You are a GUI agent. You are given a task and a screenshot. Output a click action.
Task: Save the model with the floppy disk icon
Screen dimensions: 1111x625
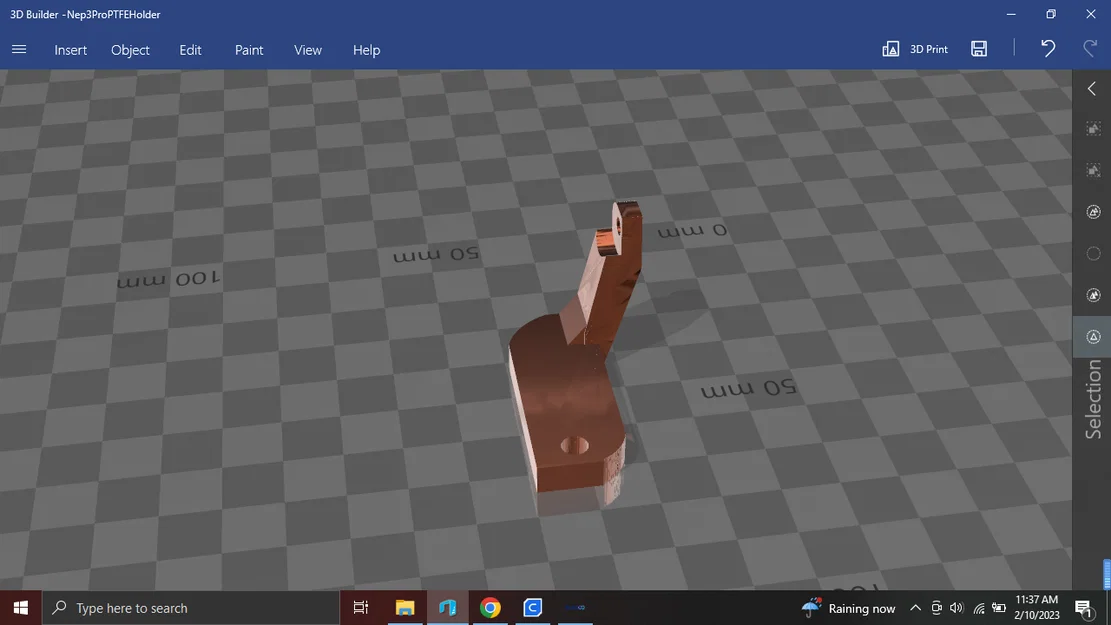point(979,49)
